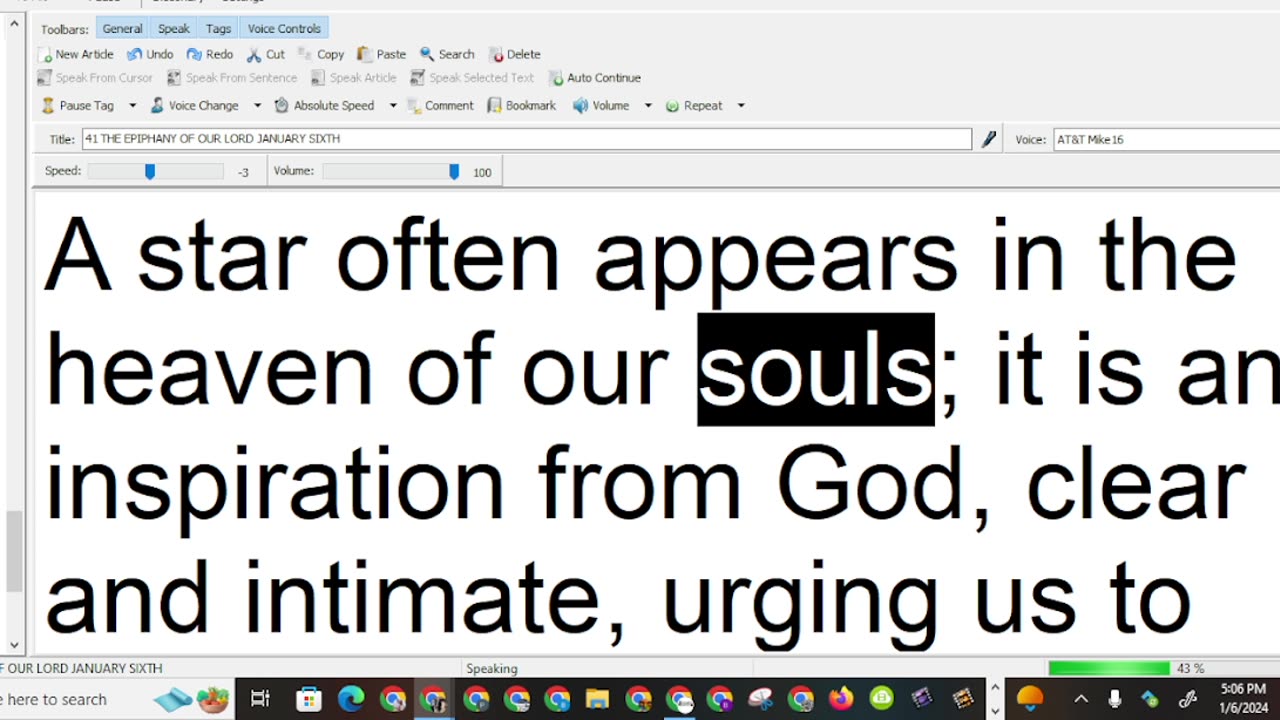Click the Speed slider handle
This screenshot has height=720, width=1280.
point(150,172)
